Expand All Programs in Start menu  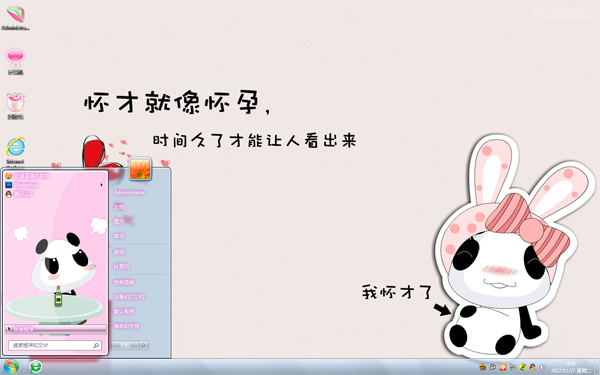coord(55,329)
